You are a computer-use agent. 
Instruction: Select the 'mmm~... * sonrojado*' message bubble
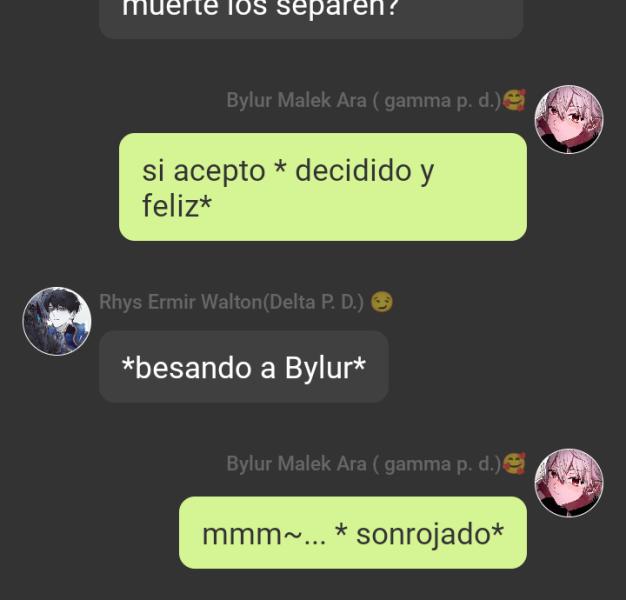353,533
